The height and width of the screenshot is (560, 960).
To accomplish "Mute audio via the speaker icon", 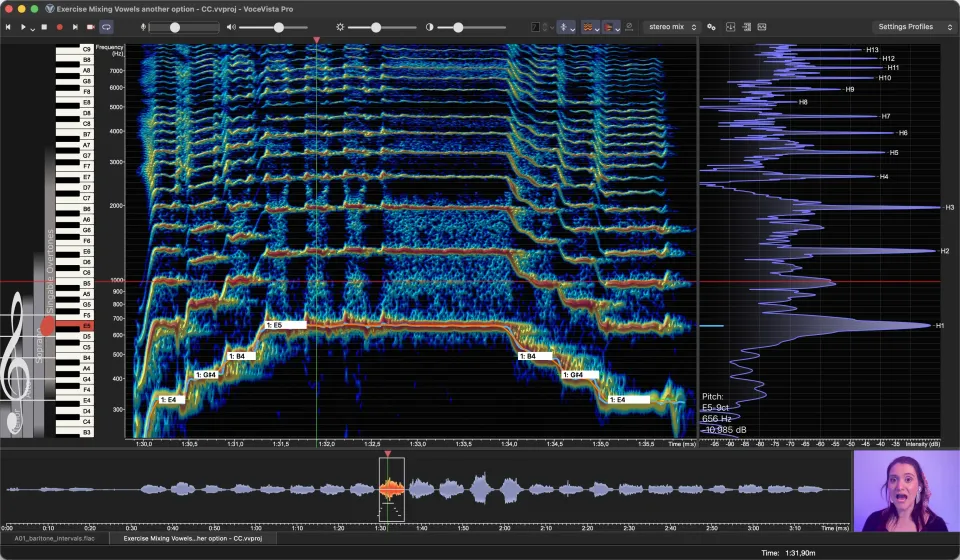I will pos(231,27).
